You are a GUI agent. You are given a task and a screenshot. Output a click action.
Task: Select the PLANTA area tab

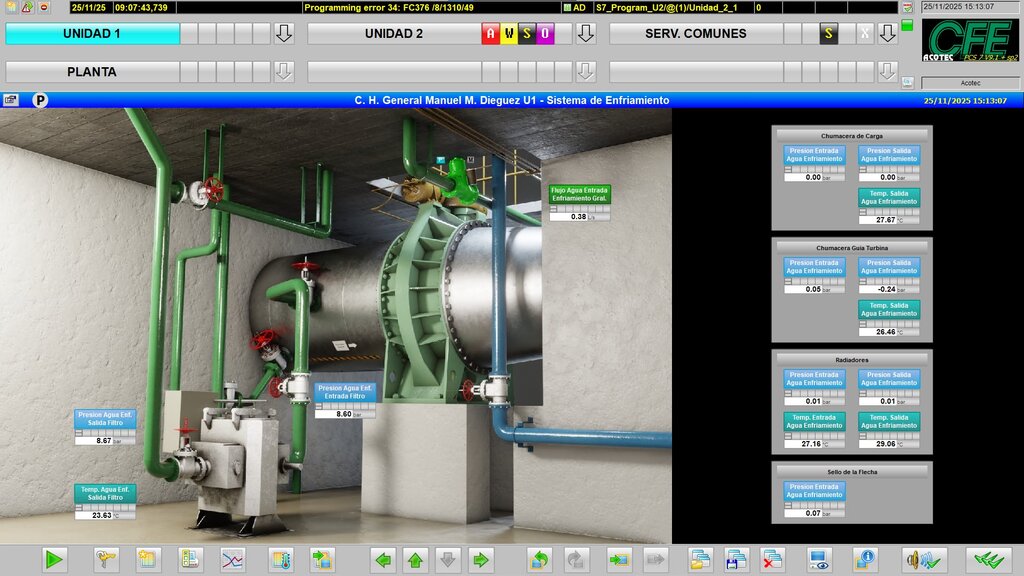(x=92, y=72)
